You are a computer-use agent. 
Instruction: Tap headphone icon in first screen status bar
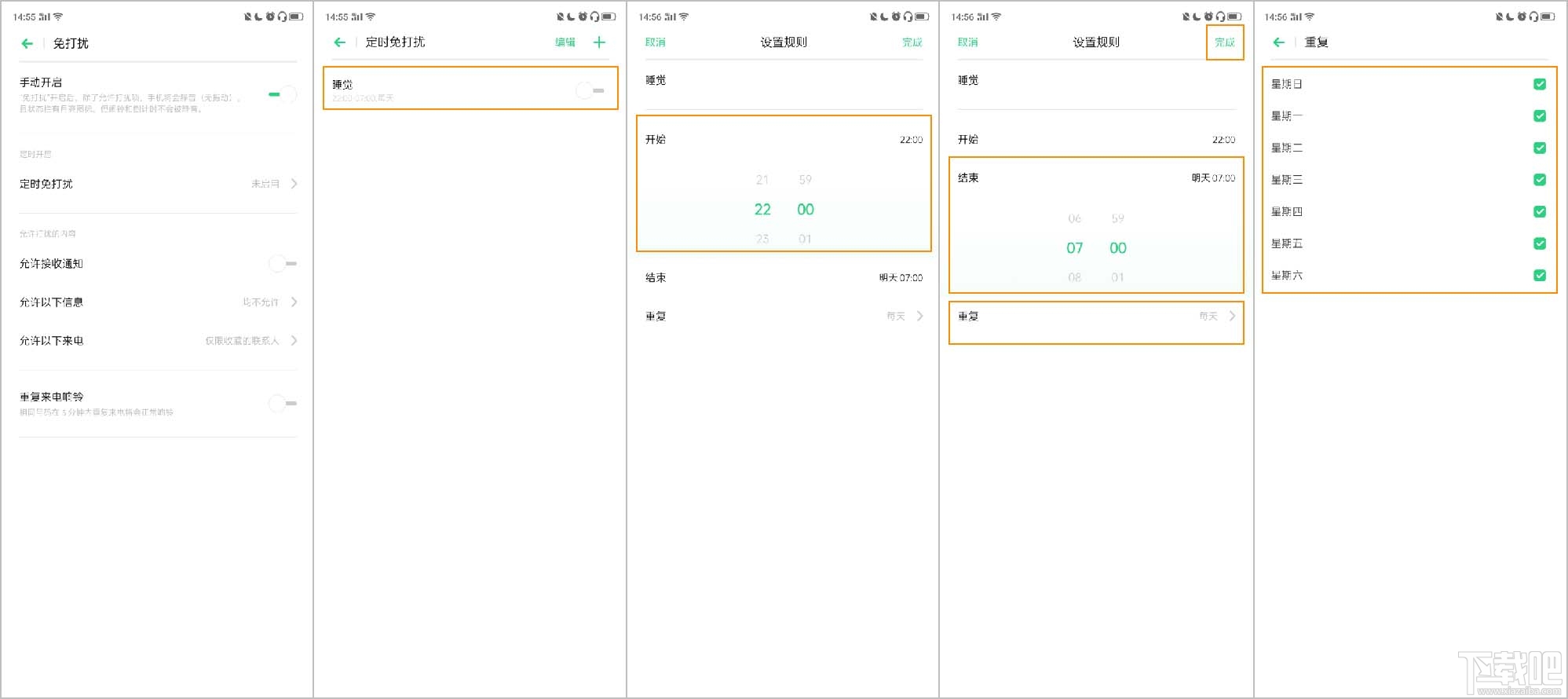click(283, 16)
